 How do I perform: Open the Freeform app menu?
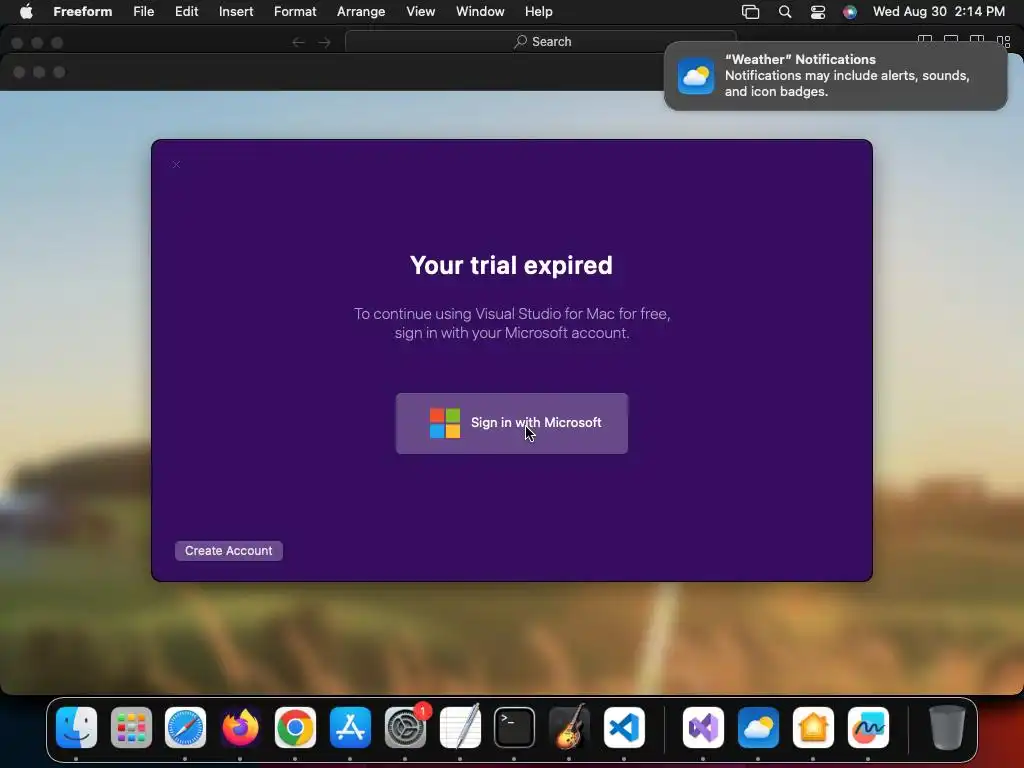click(82, 12)
